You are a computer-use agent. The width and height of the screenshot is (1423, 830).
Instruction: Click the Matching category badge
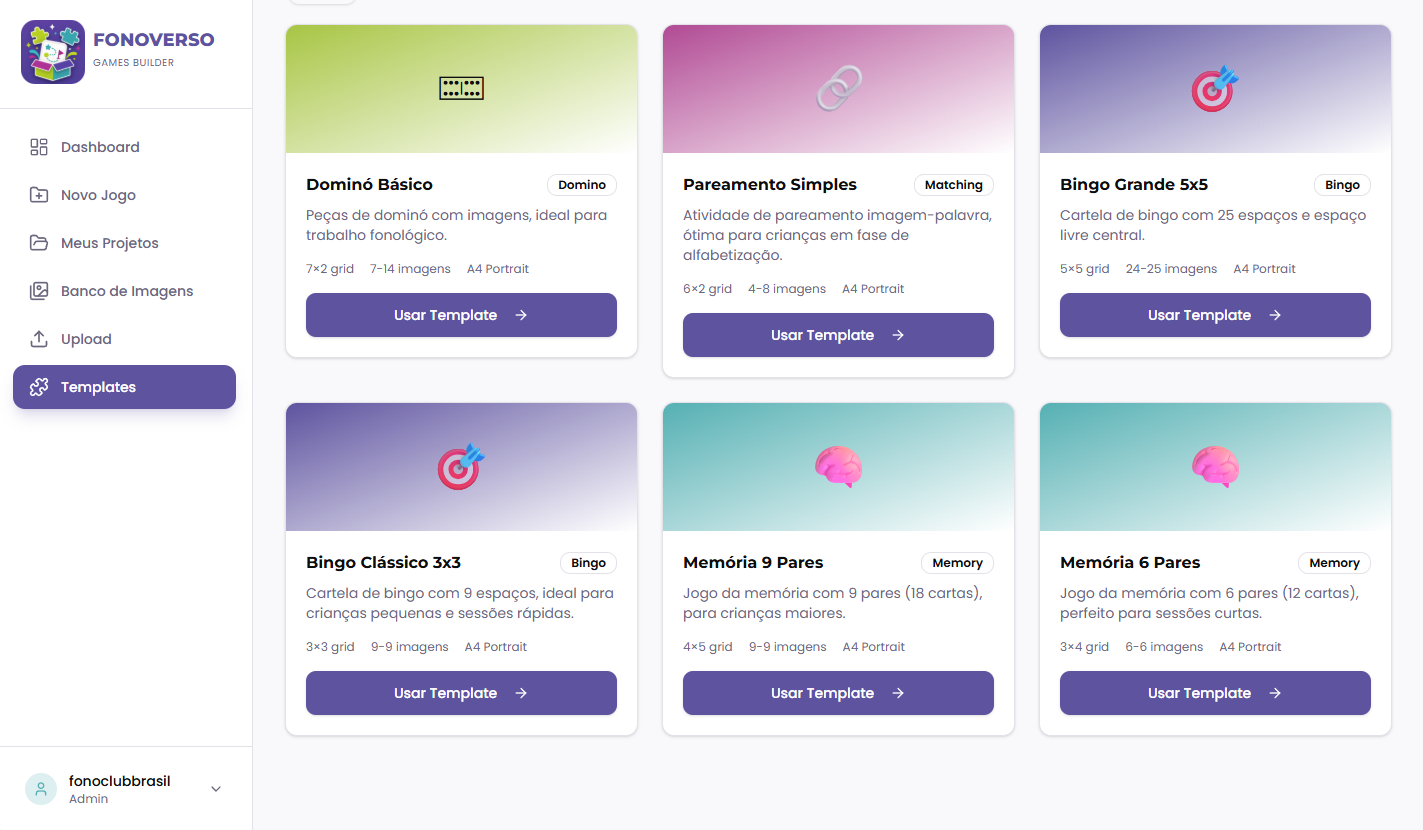point(954,185)
